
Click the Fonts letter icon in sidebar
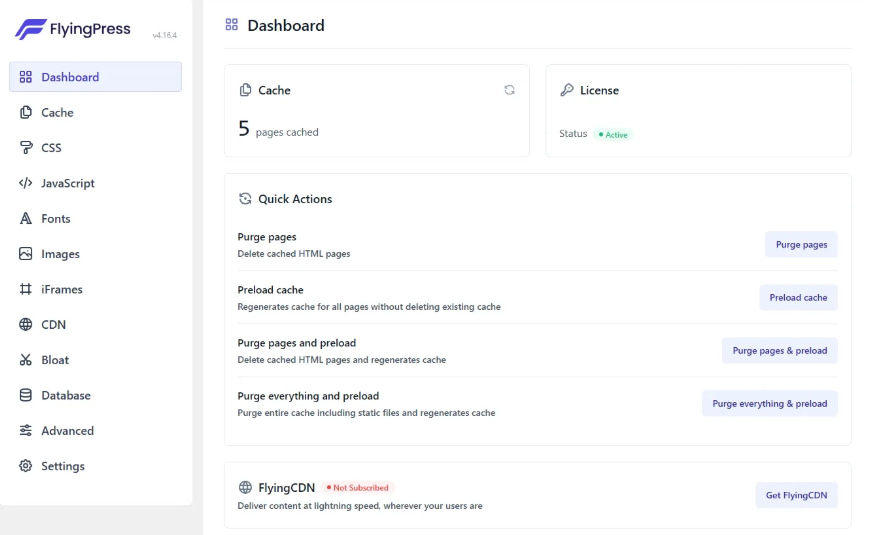coord(26,219)
